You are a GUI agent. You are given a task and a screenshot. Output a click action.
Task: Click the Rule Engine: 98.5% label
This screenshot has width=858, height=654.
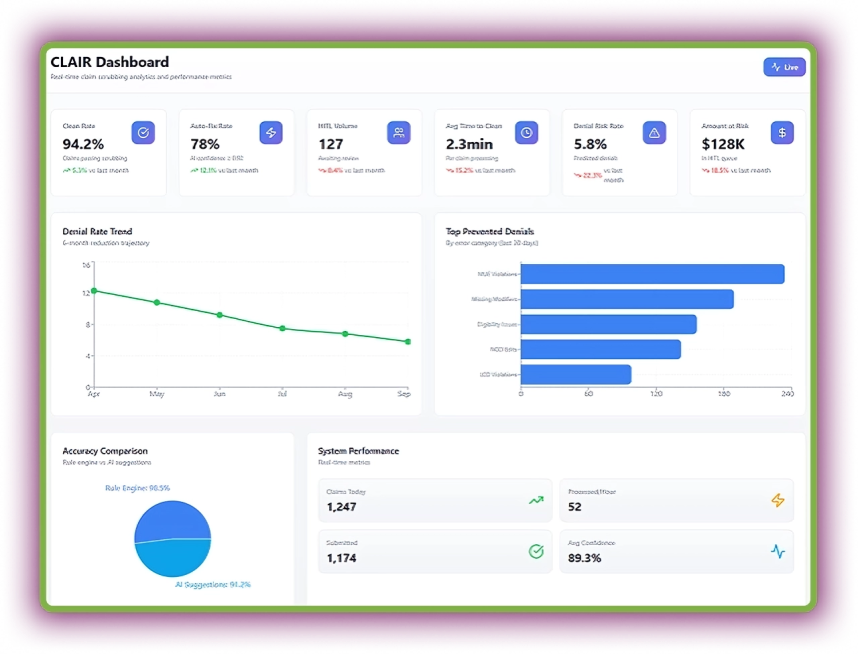click(139, 488)
